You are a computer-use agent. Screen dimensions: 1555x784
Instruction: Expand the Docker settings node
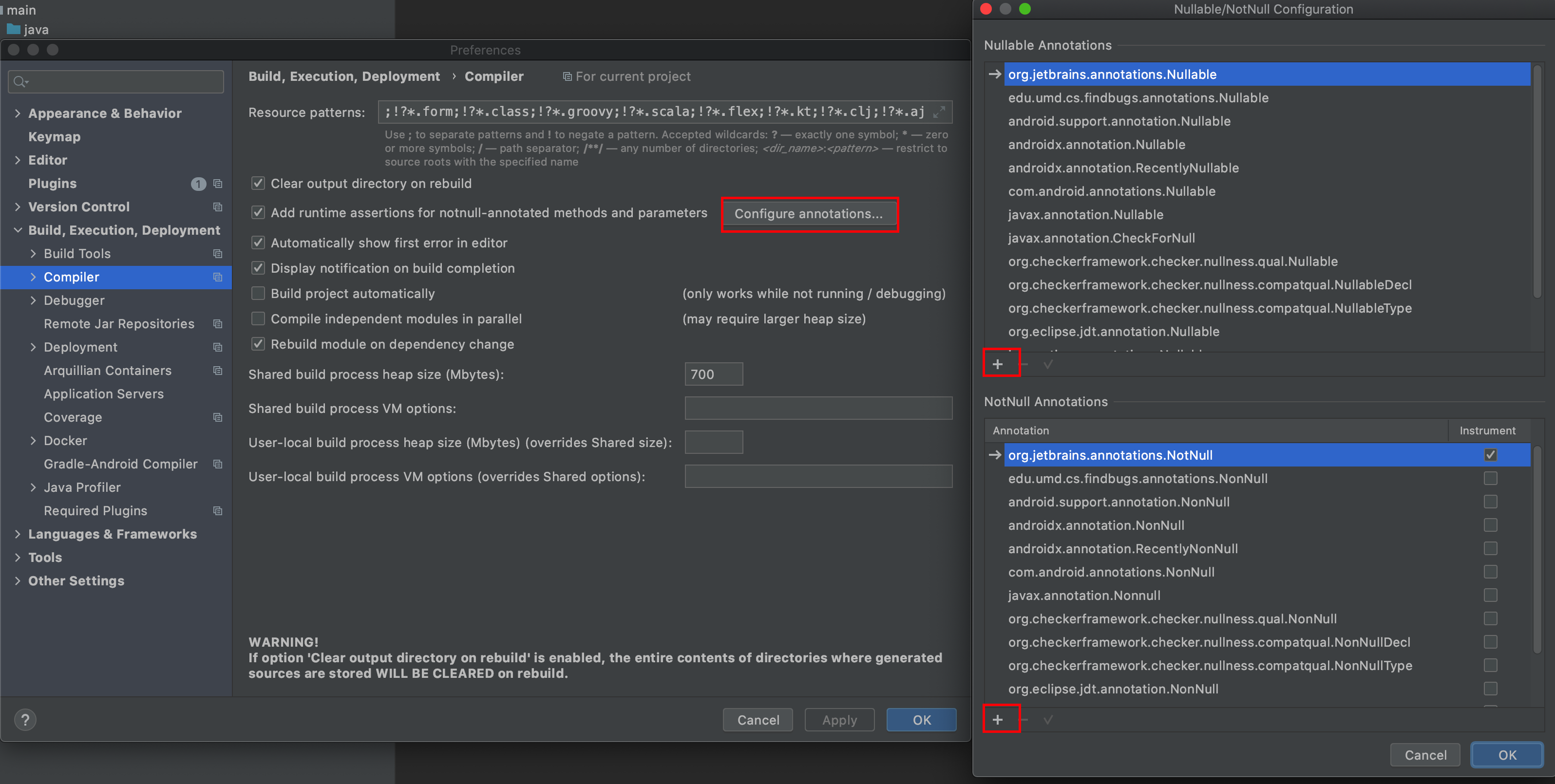(x=33, y=441)
